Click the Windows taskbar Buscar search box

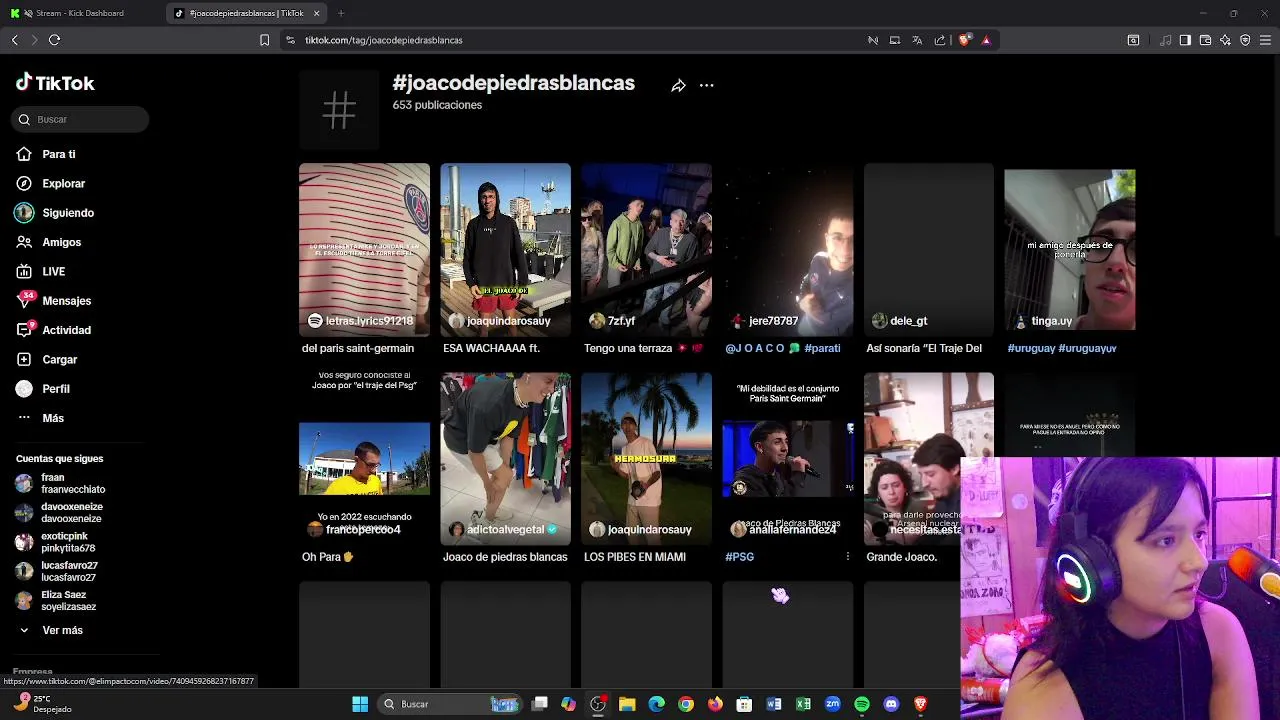pos(452,704)
